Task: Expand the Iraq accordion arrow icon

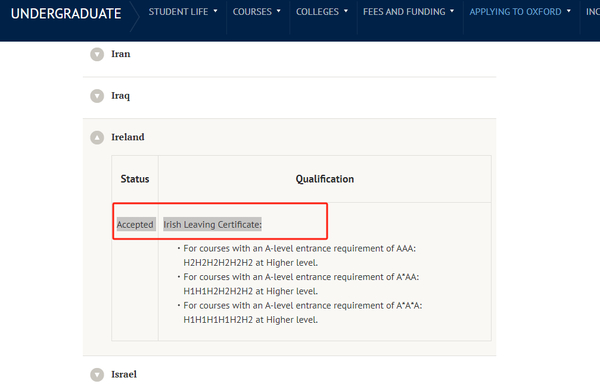Action: [x=97, y=96]
